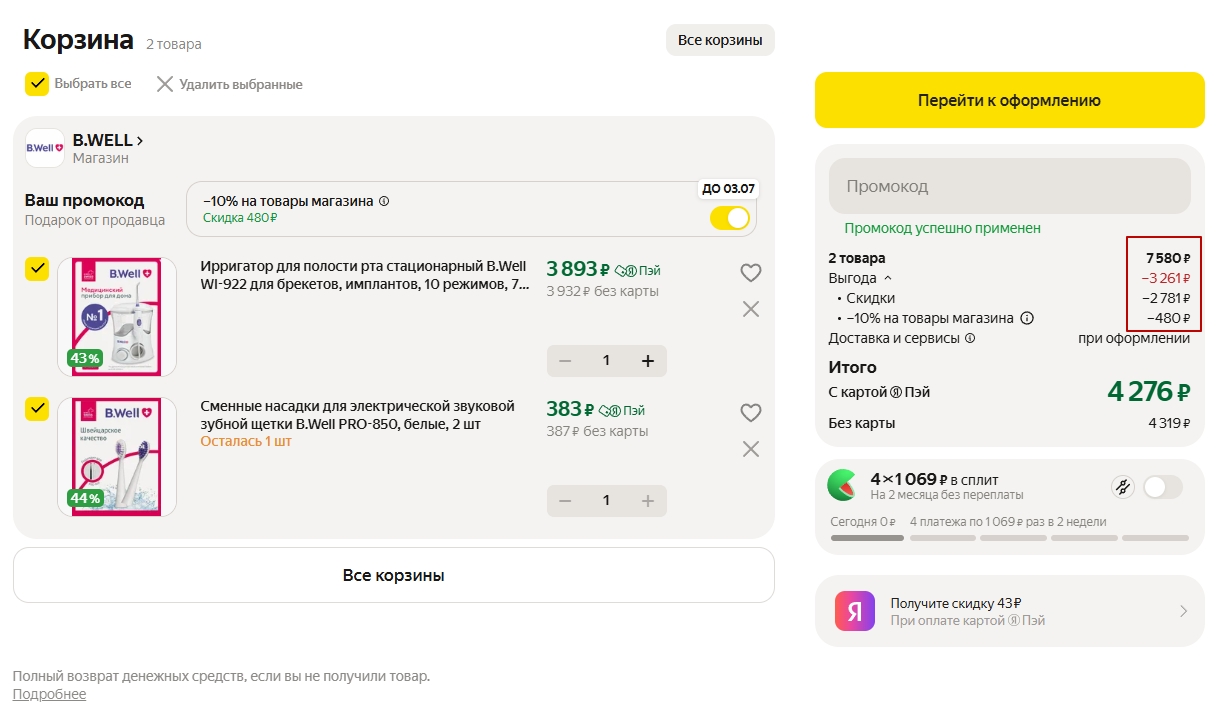
Task: Remove the irrigator WI-922 from cart
Action: click(751, 309)
